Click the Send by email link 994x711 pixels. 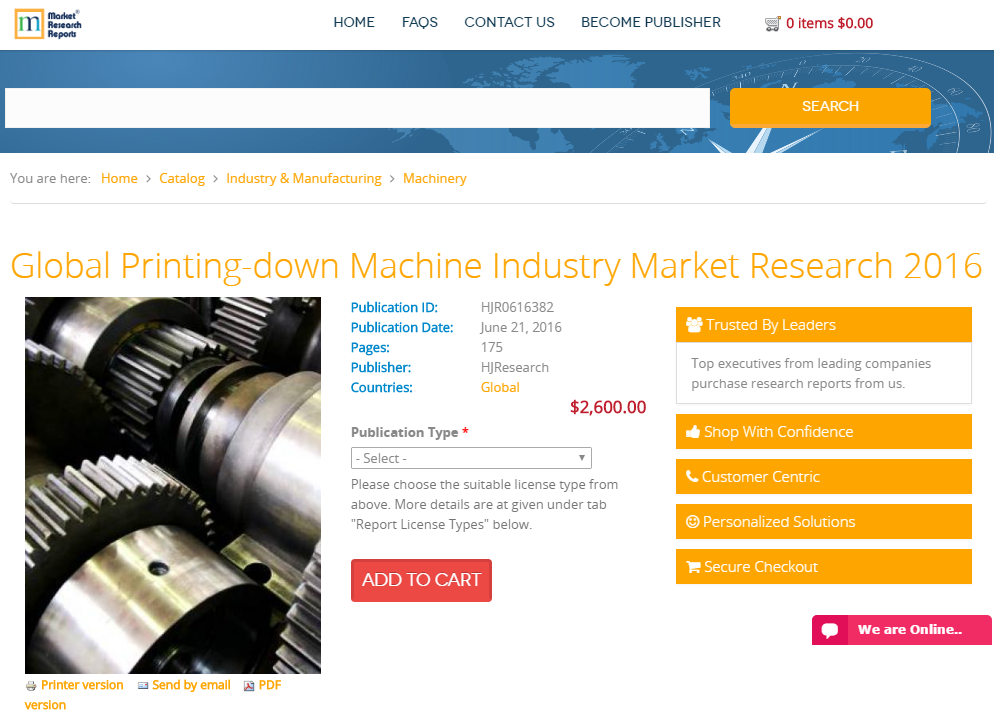(191, 685)
